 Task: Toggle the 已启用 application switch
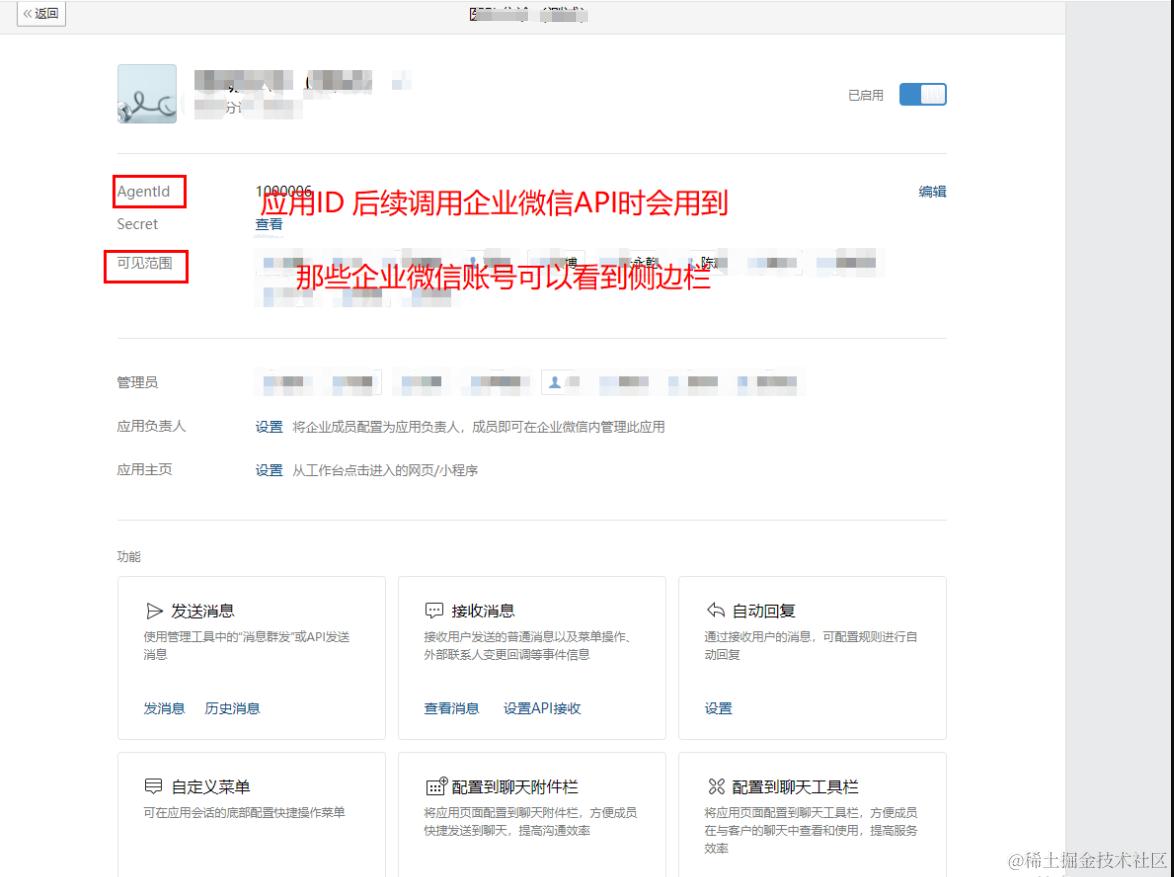tap(922, 94)
